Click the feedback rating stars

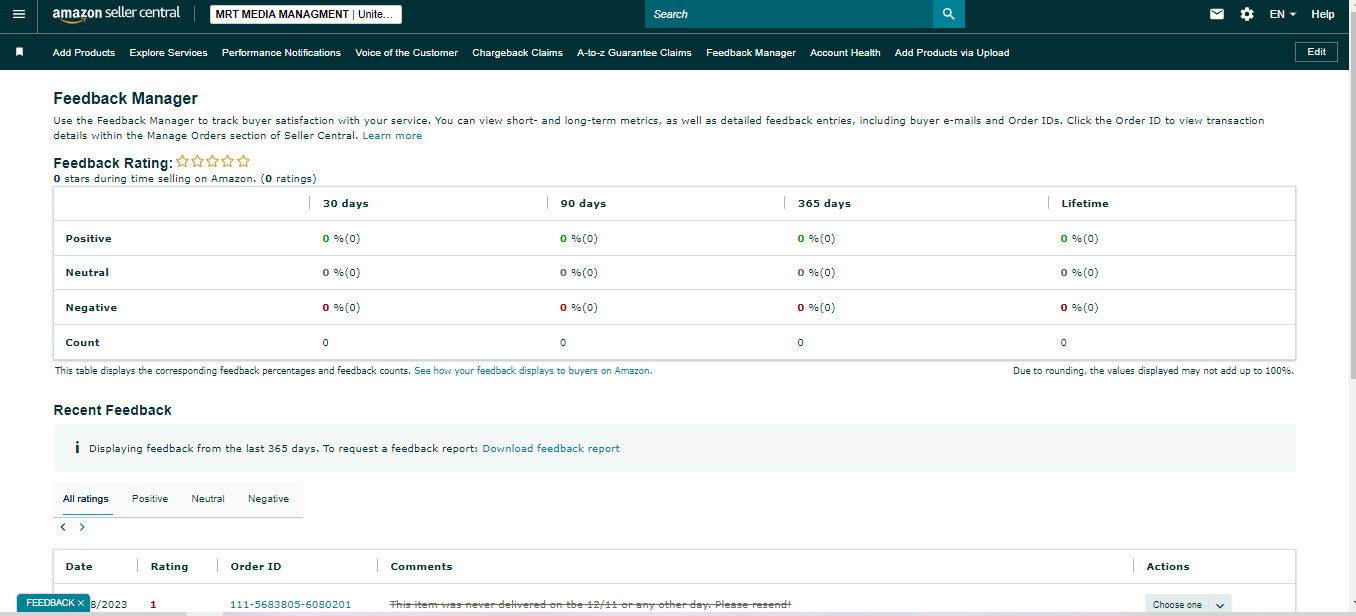(213, 161)
